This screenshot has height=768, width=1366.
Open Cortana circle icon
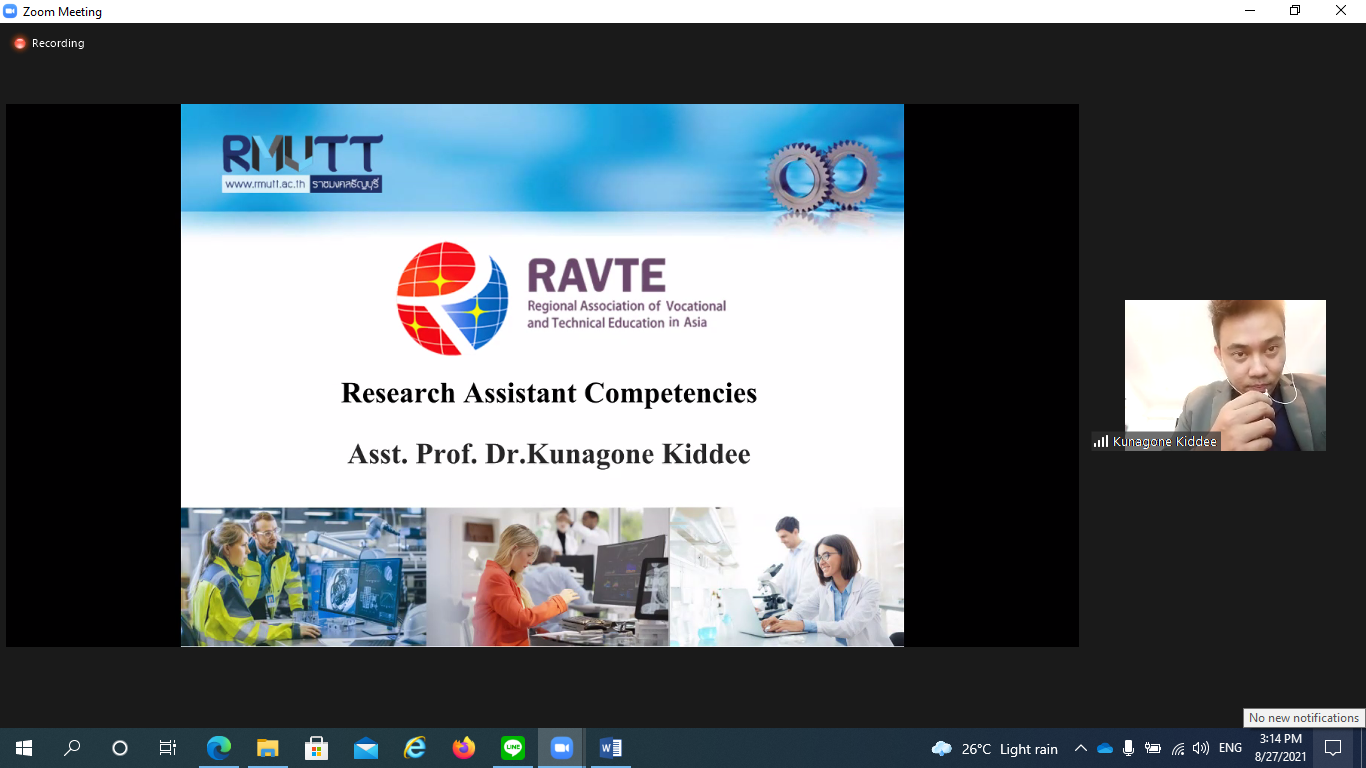pos(120,748)
